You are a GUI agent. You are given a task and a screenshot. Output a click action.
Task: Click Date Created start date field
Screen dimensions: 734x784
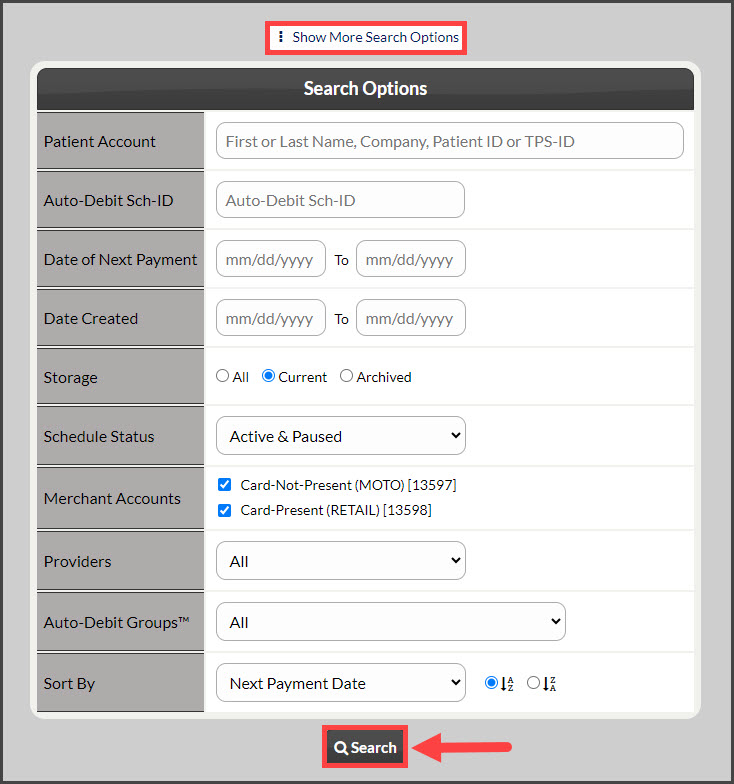click(x=270, y=318)
